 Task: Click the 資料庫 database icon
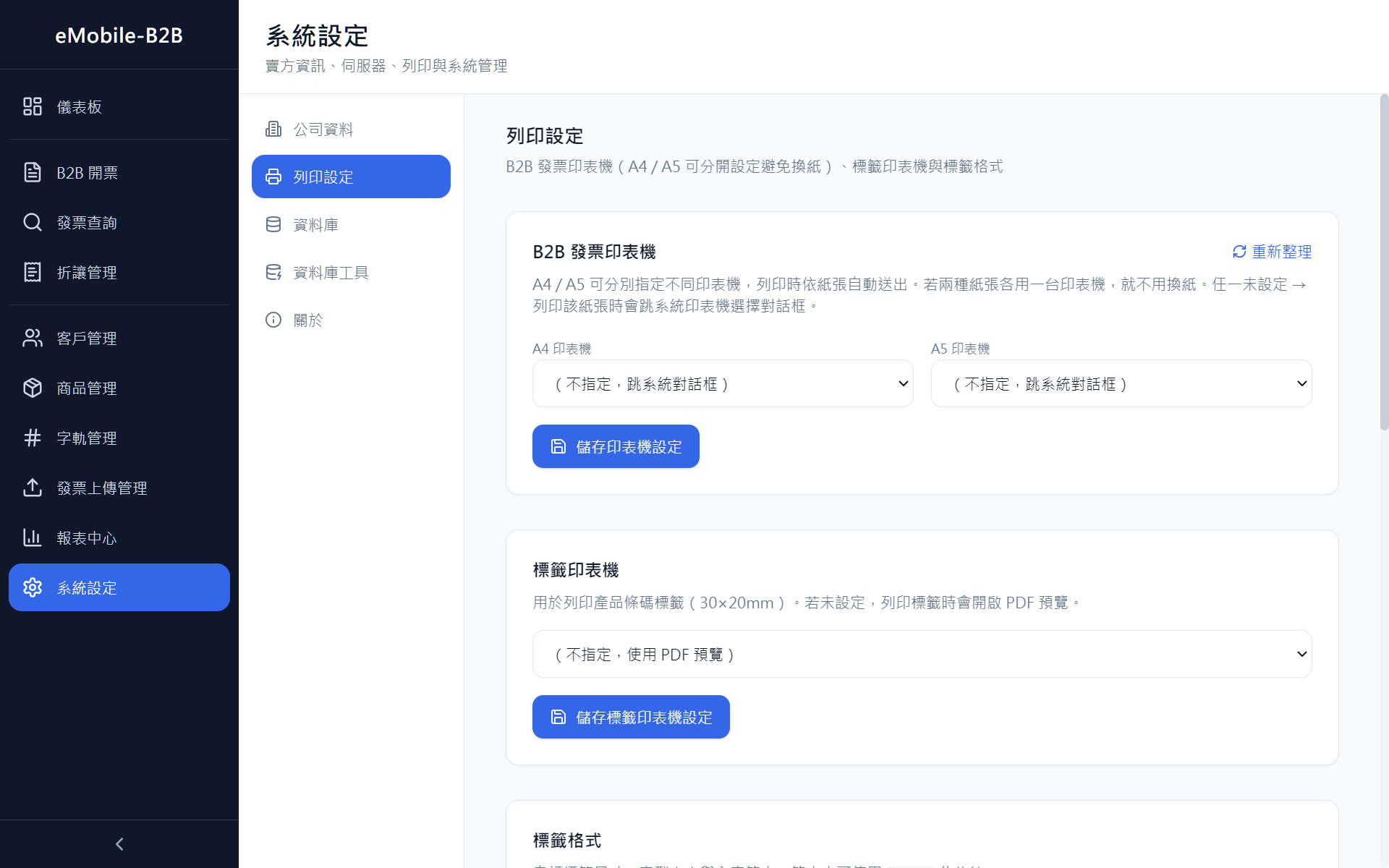click(273, 224)
